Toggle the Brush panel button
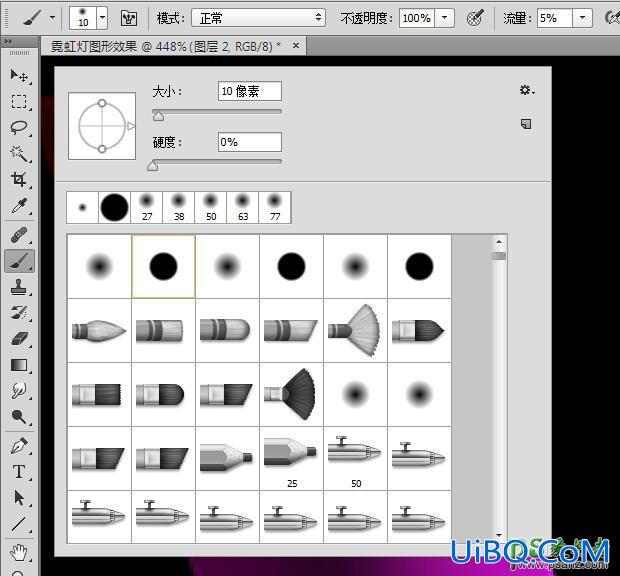The height and width of the screenshot is (576, 620). tap(129, 18)
